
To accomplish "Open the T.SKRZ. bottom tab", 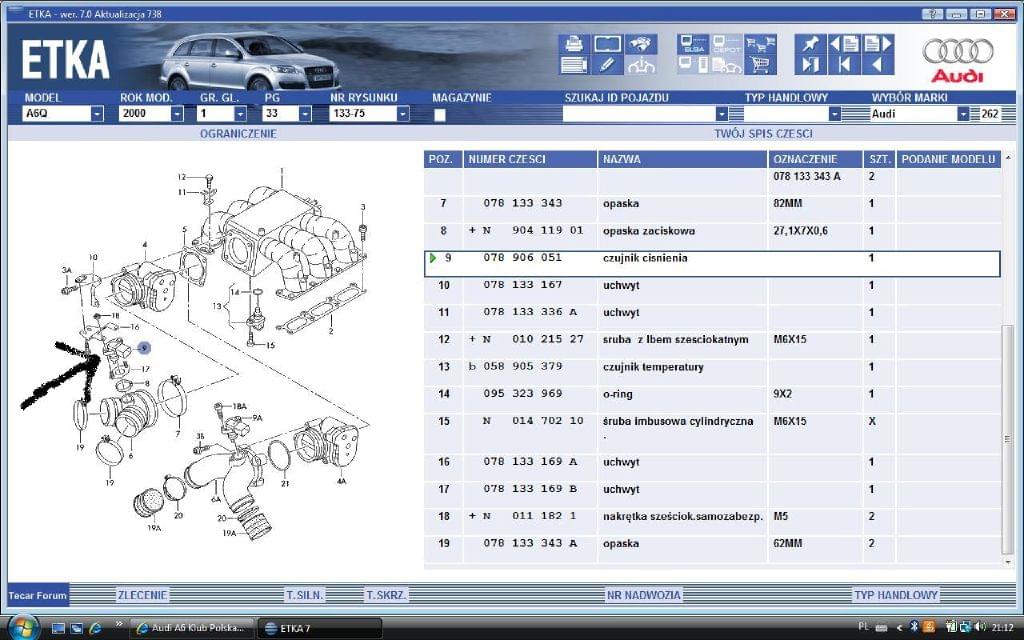I will point(386,595).
